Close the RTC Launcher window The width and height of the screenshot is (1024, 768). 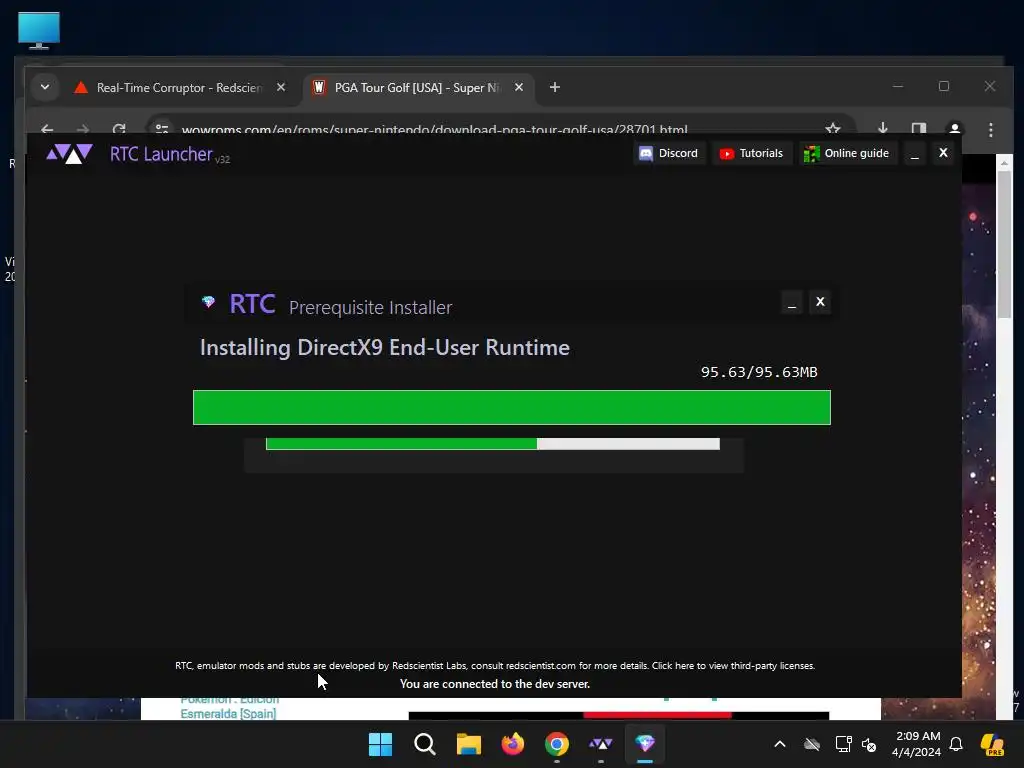click(943, 153)
